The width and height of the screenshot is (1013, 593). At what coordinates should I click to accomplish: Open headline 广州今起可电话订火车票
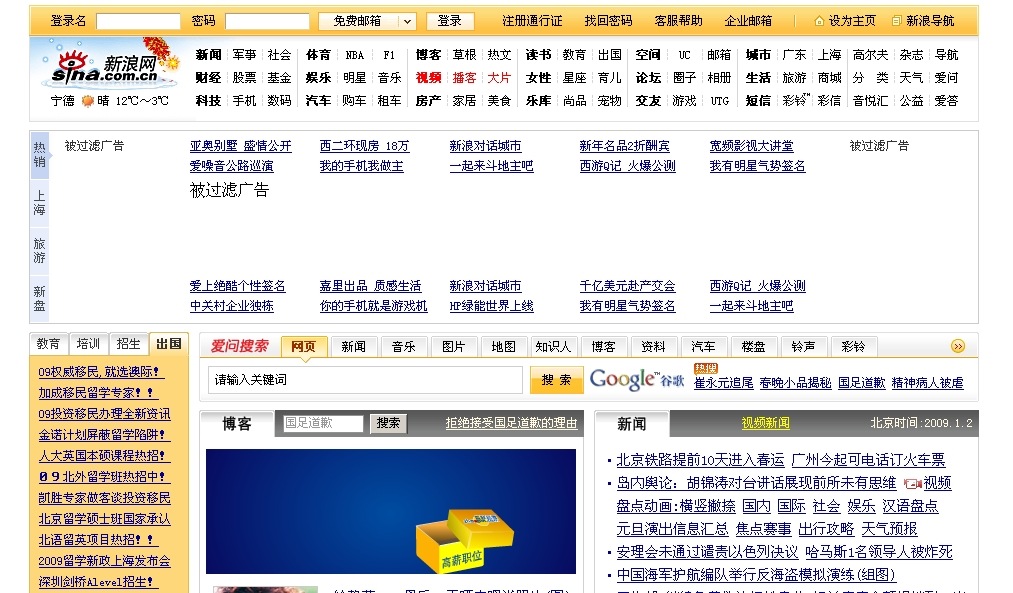click(x=868, y=460)
